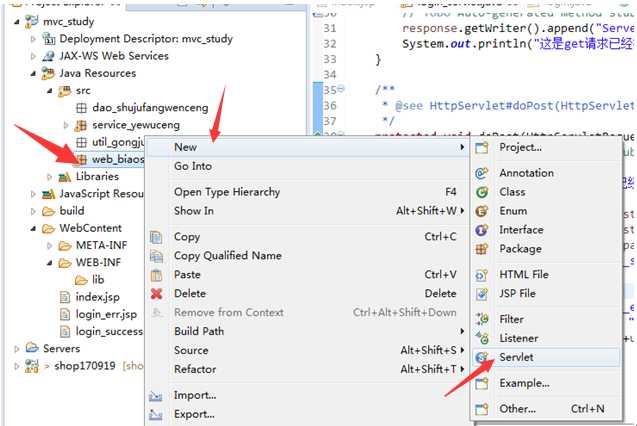Select Open Type Hierarchy
637x426 pixels.
click(x=306, y=192)
